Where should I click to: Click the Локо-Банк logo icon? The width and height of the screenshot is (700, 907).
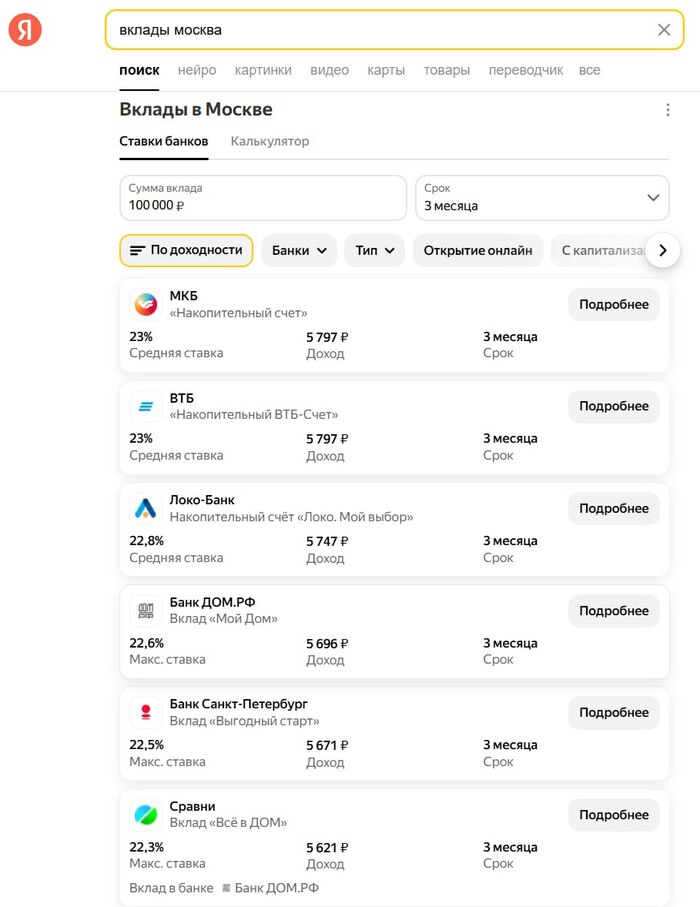(145, 509)
